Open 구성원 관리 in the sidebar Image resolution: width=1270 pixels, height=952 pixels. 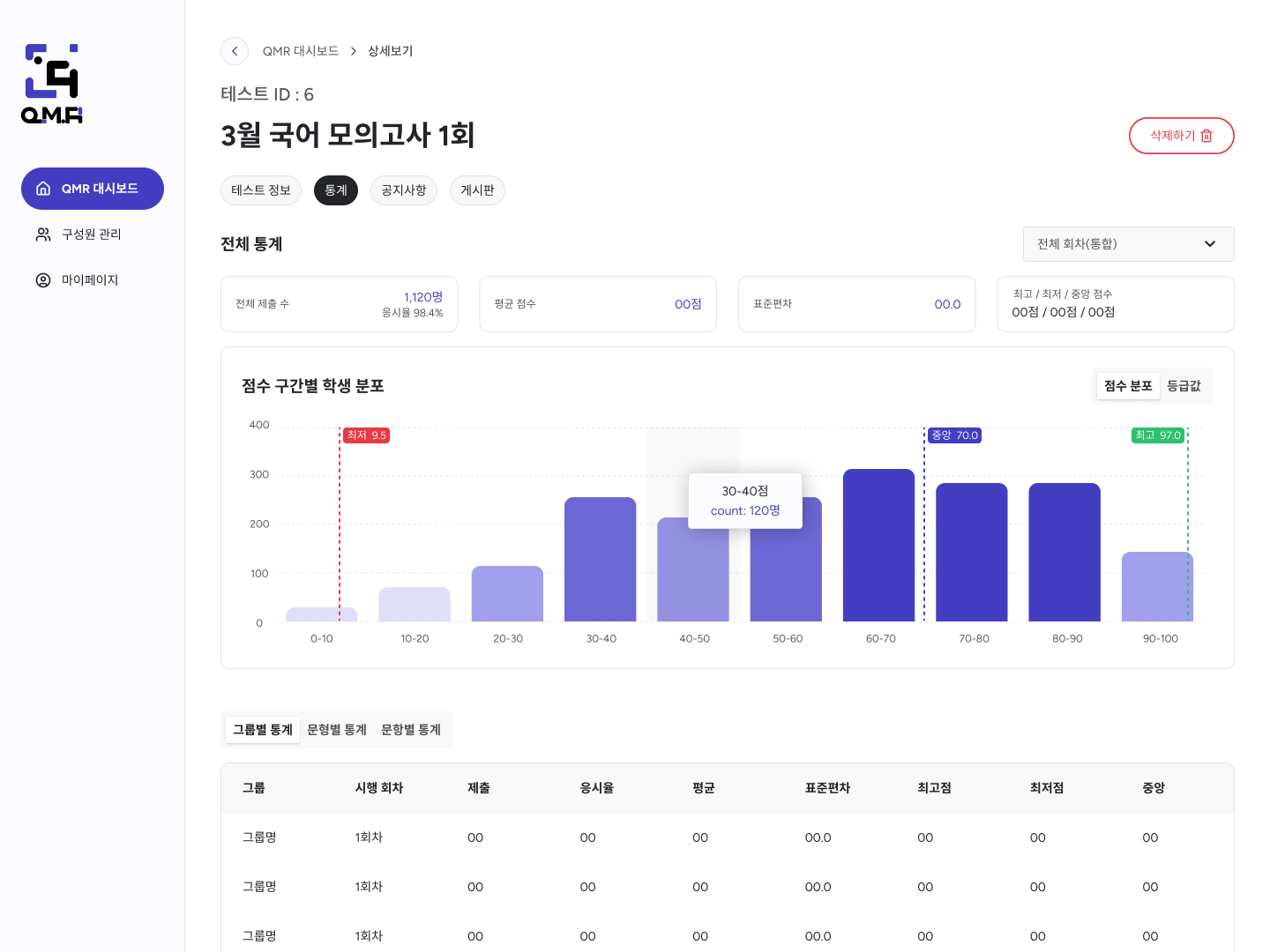[93, 234]
